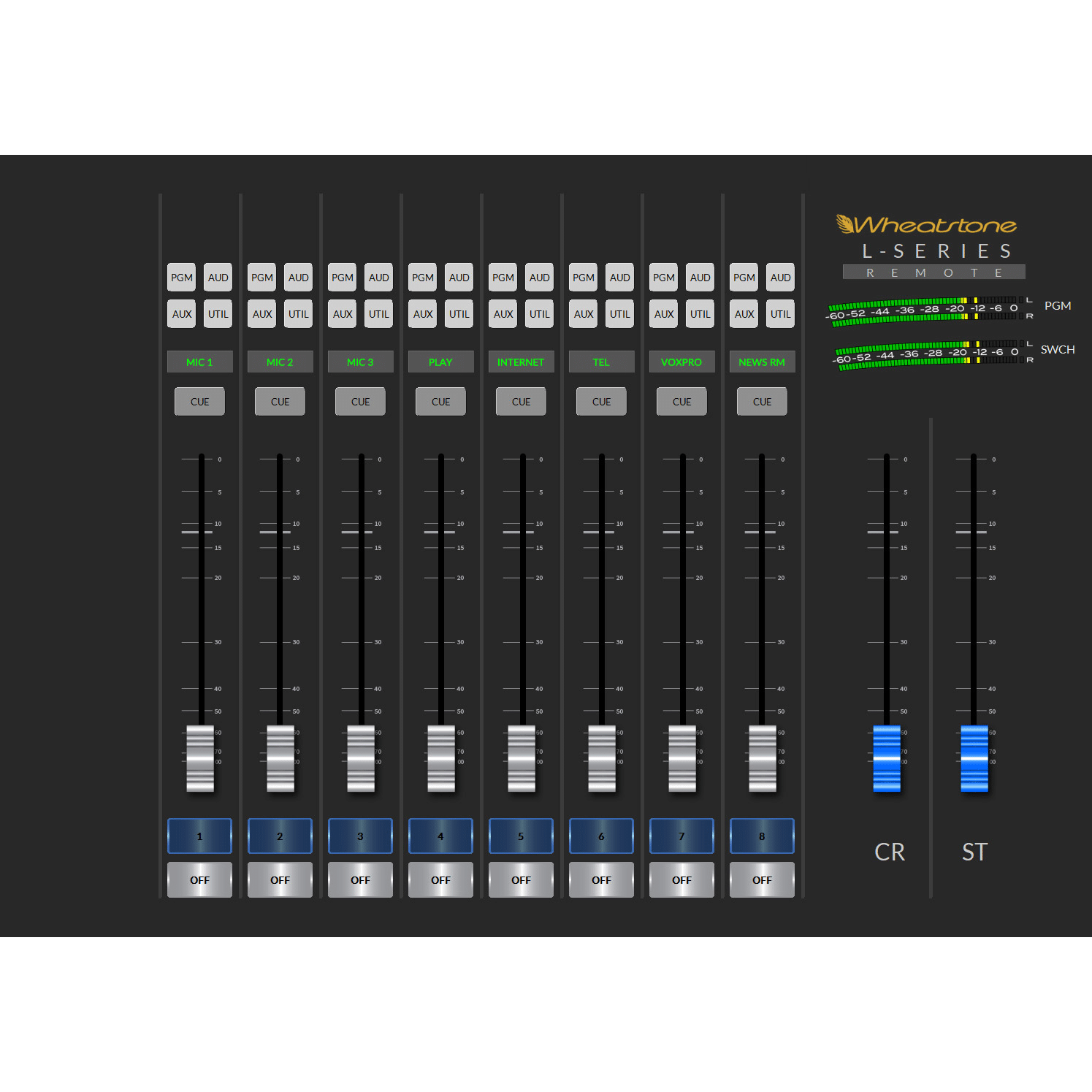This screenshot has width=1092, height=1092.
Task: Toggle AUX on the PLAY channel
Action: click(x=423, y=314)
